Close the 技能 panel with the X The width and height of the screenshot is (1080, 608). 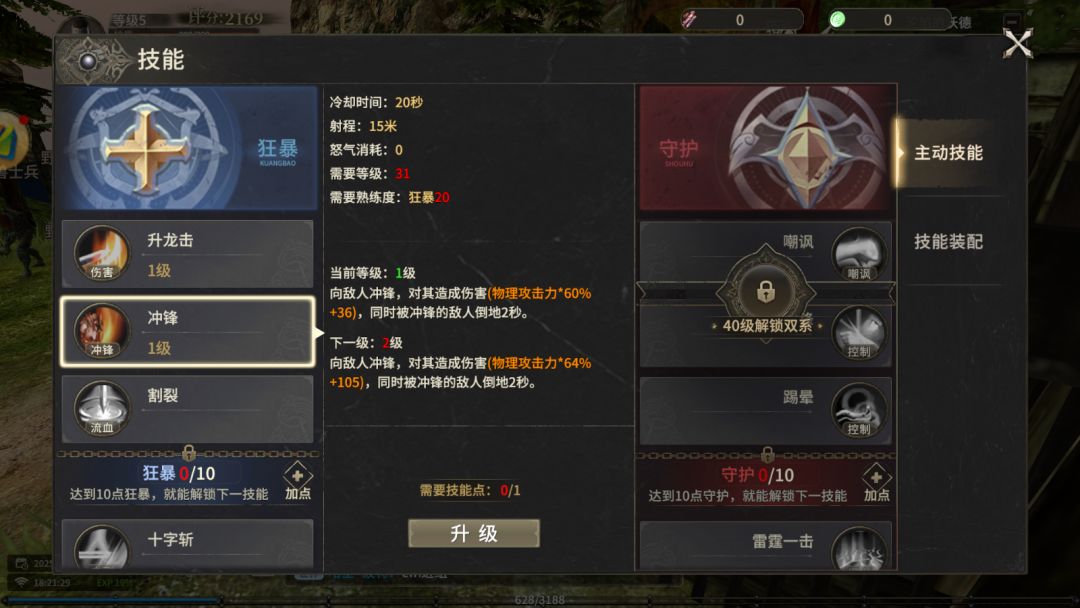pos(1017,44)
